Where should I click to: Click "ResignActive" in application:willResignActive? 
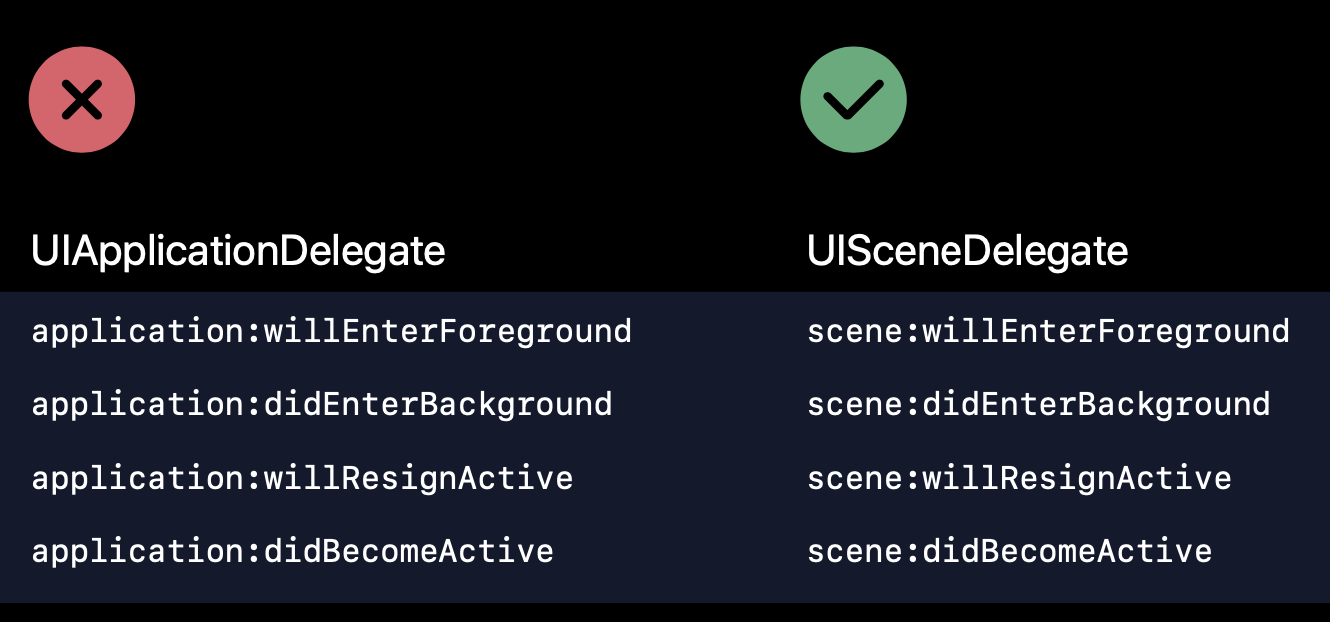[458, 478]
